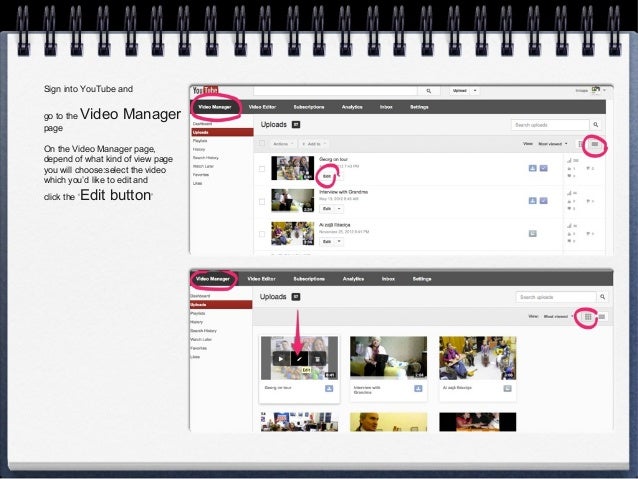Select History in upper screenshot's sidebar
Image resolution: width=638 pixels, height=479 pixels.
coord(199,149)
